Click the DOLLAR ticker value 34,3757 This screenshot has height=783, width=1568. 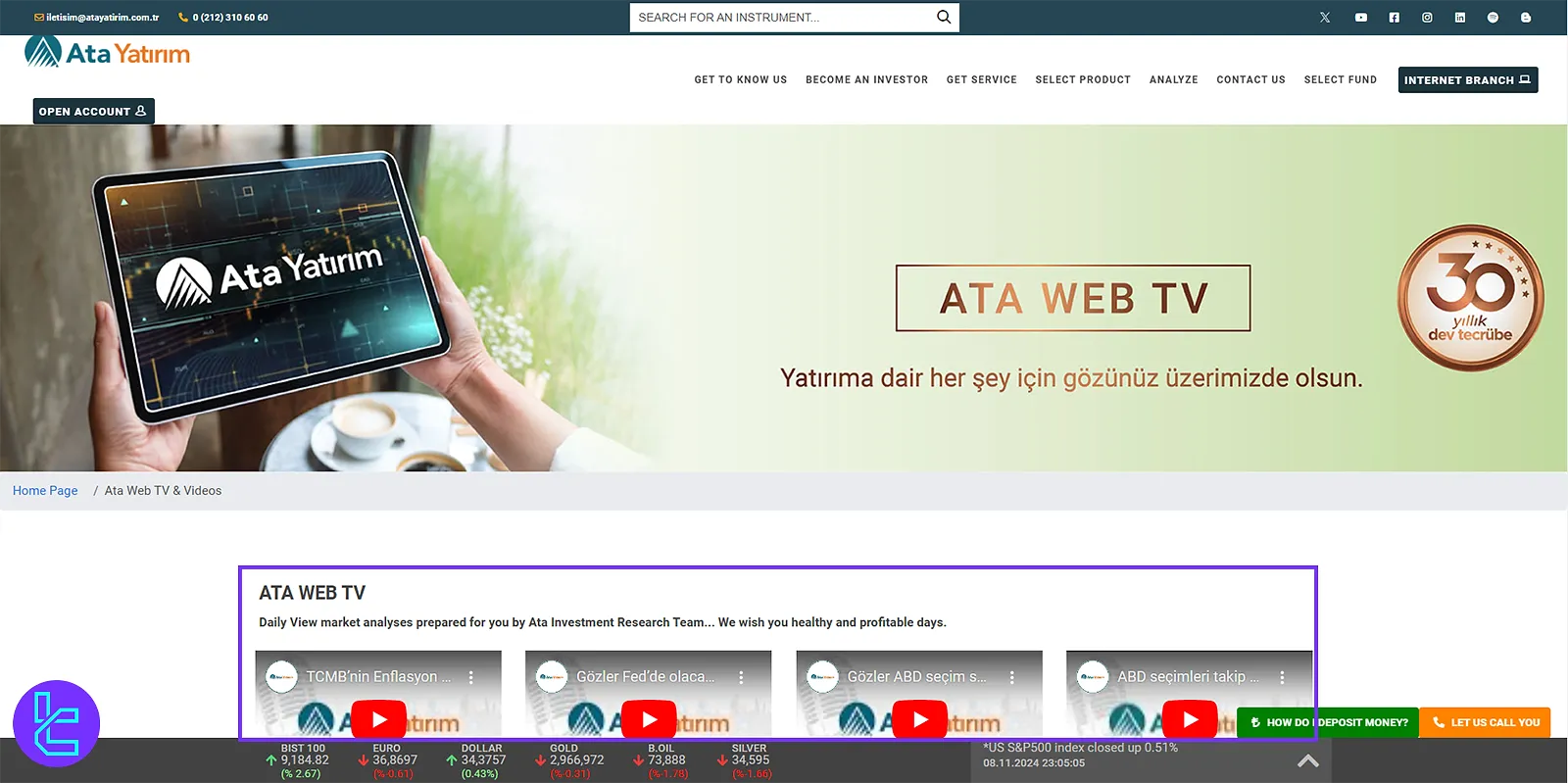pos(484,760)
